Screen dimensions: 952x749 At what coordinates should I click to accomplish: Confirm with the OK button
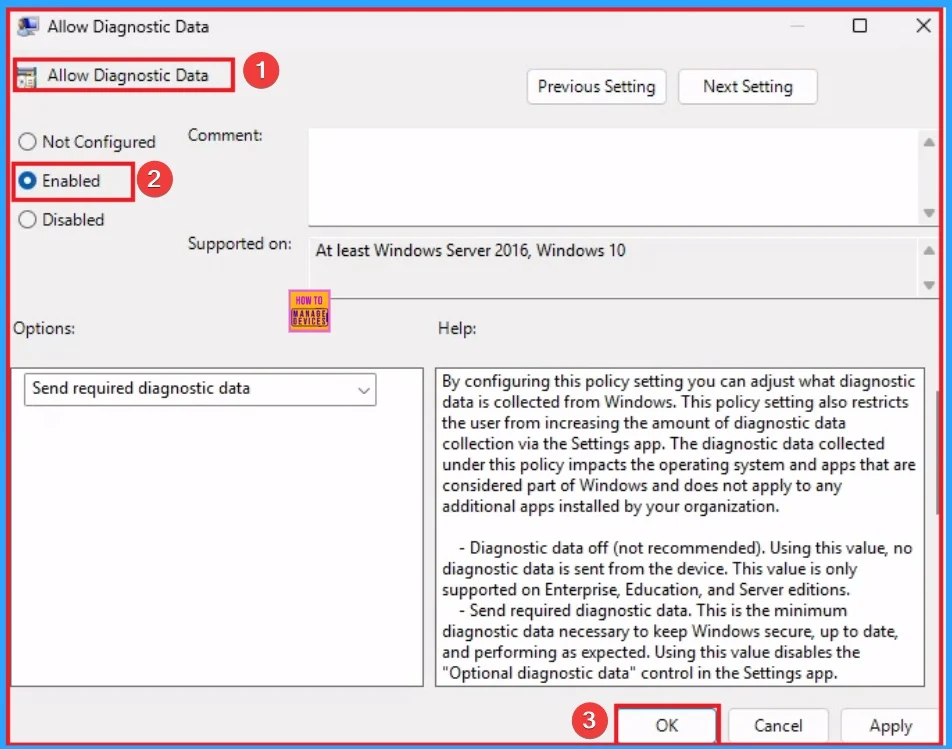666,726
